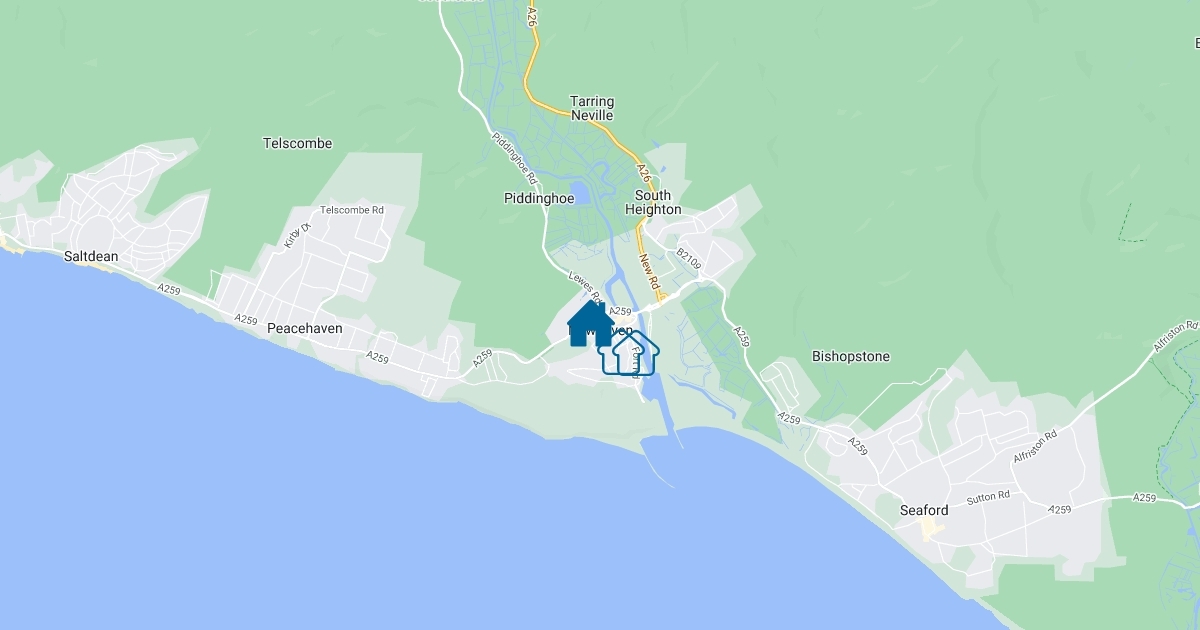This screenshot has width=1200, height=630.
Task: Click the South Heighton label
Action: pos(653,203)
